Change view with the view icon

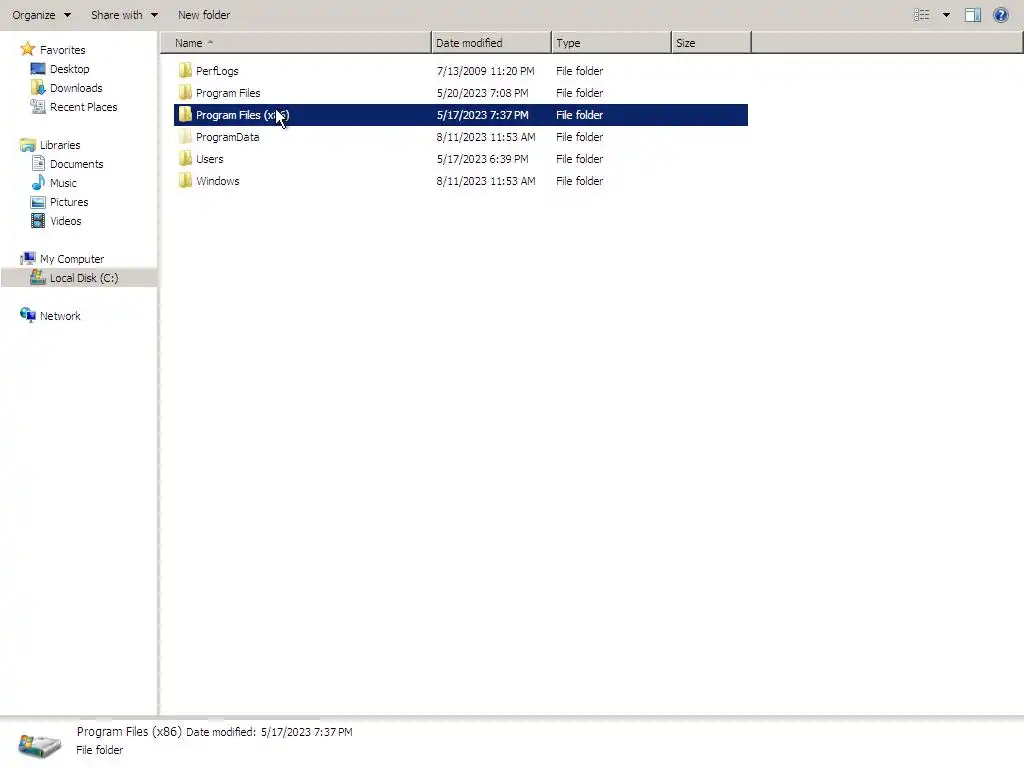(921, 15)
